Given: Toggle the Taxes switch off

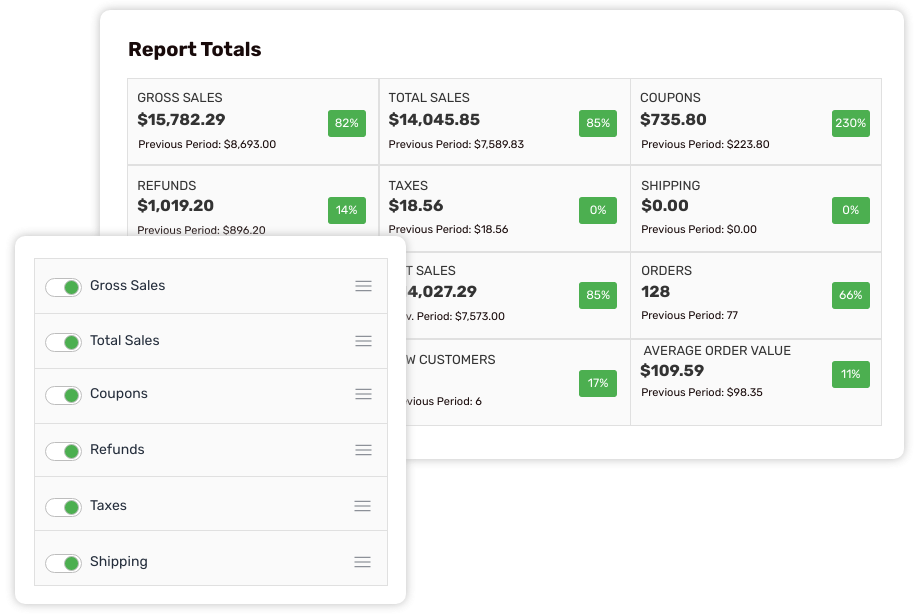Looking at the screenshot, I should coord(64,506).
